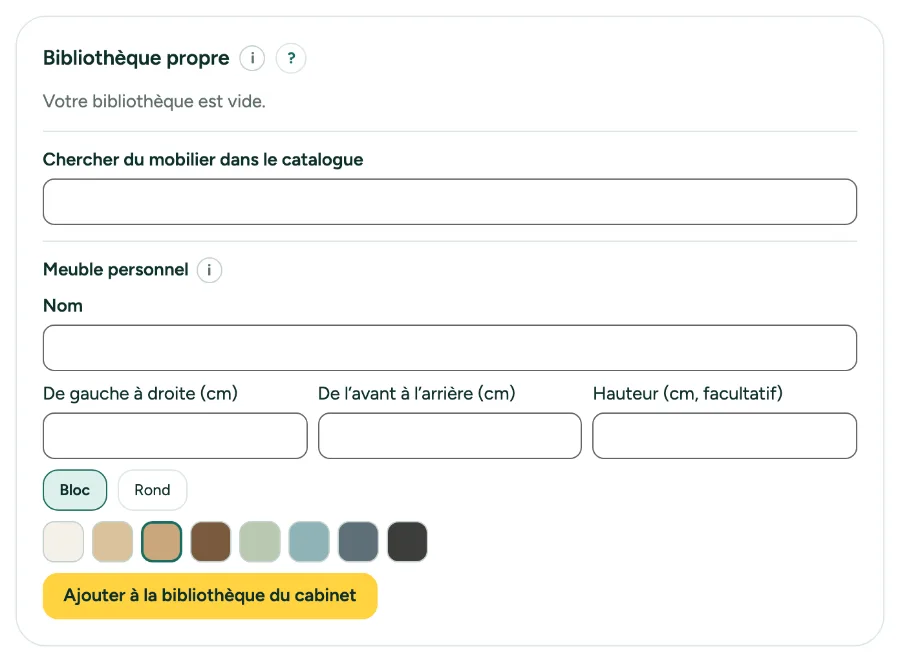Image resolution: width=900 pixels, height=662 pixels.
Task: Pick the selected tan color swatch
Action: tap(162, 541)
